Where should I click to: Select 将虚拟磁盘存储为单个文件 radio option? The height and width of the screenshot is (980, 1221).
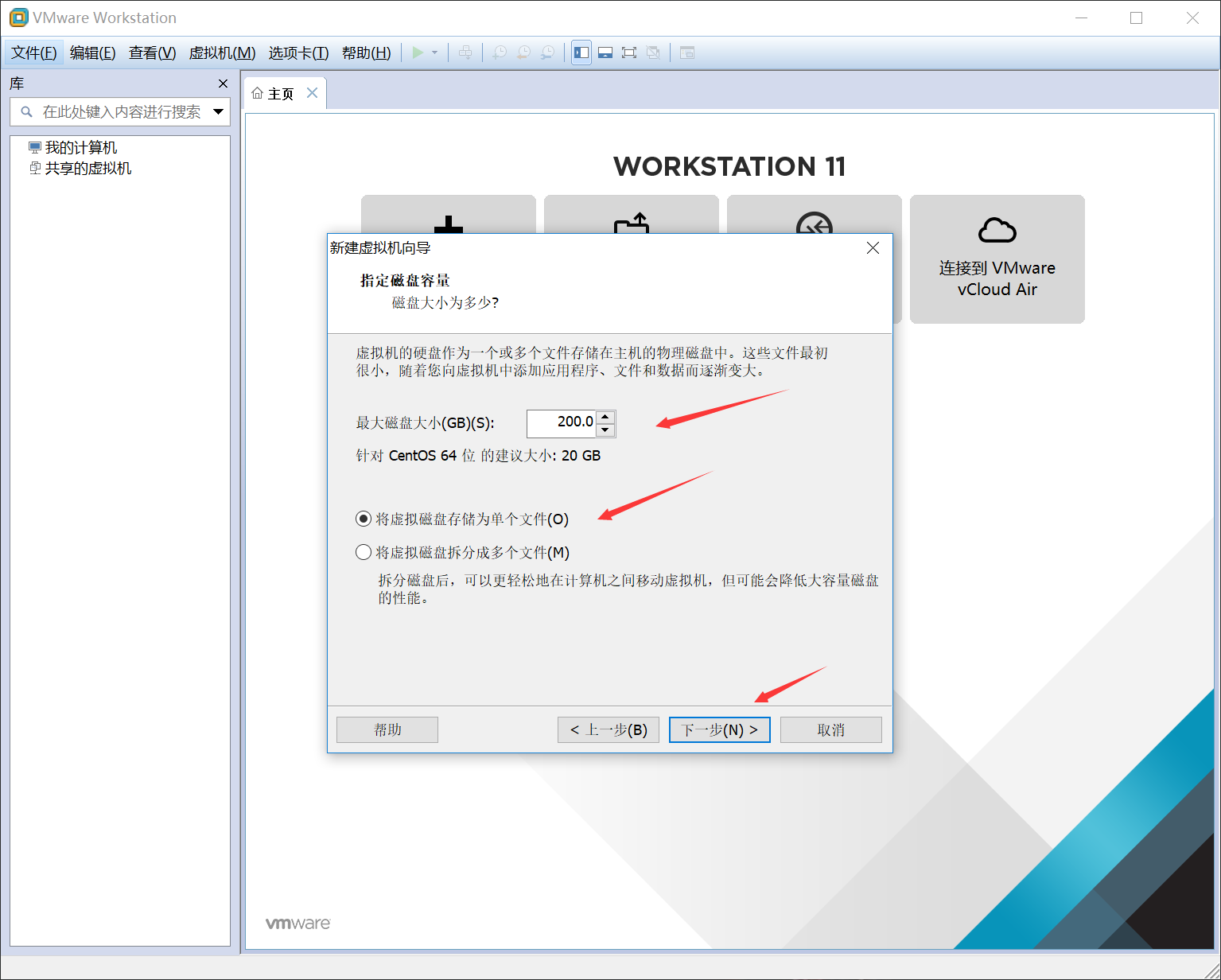pos(462,519)
